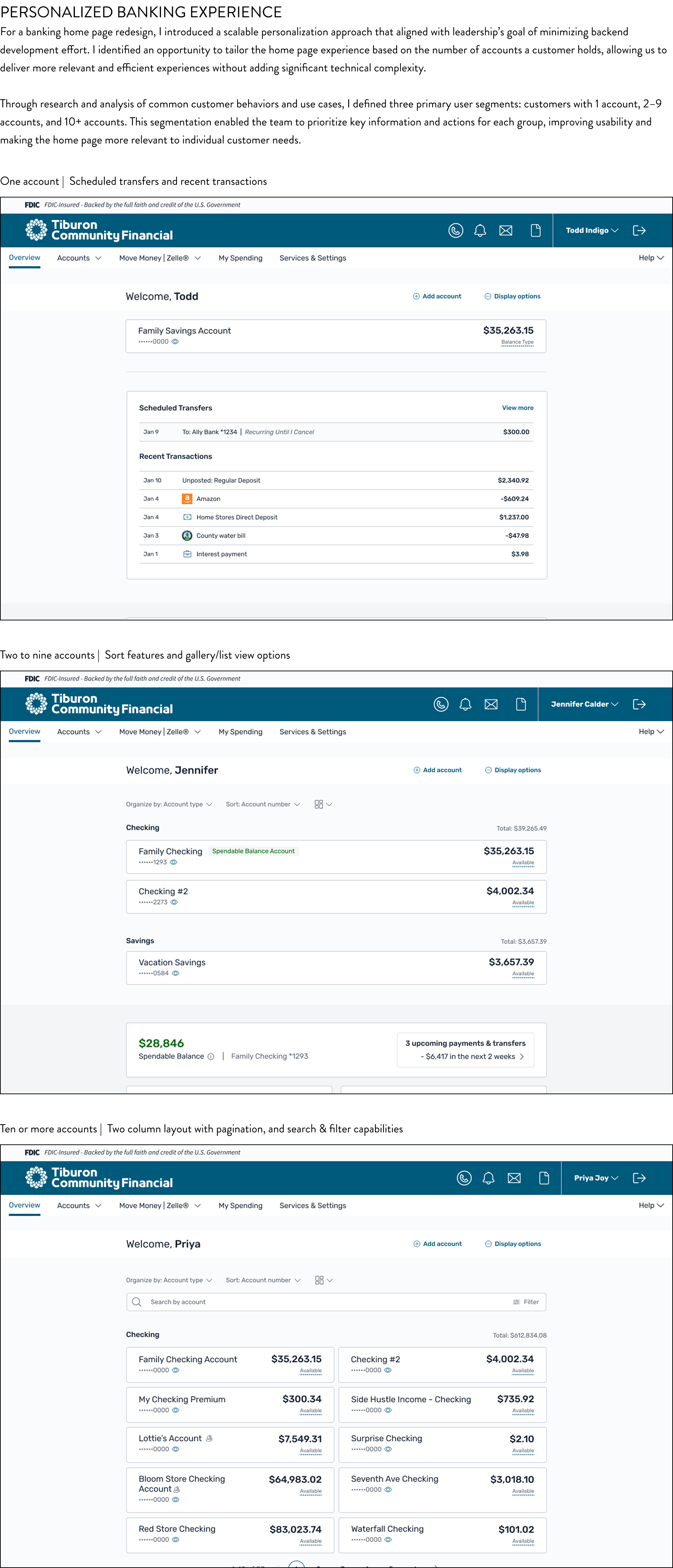
Task: Click the logout icon beside Jennifer Calder
Action: pyautogui.click(x=639, y=704)
